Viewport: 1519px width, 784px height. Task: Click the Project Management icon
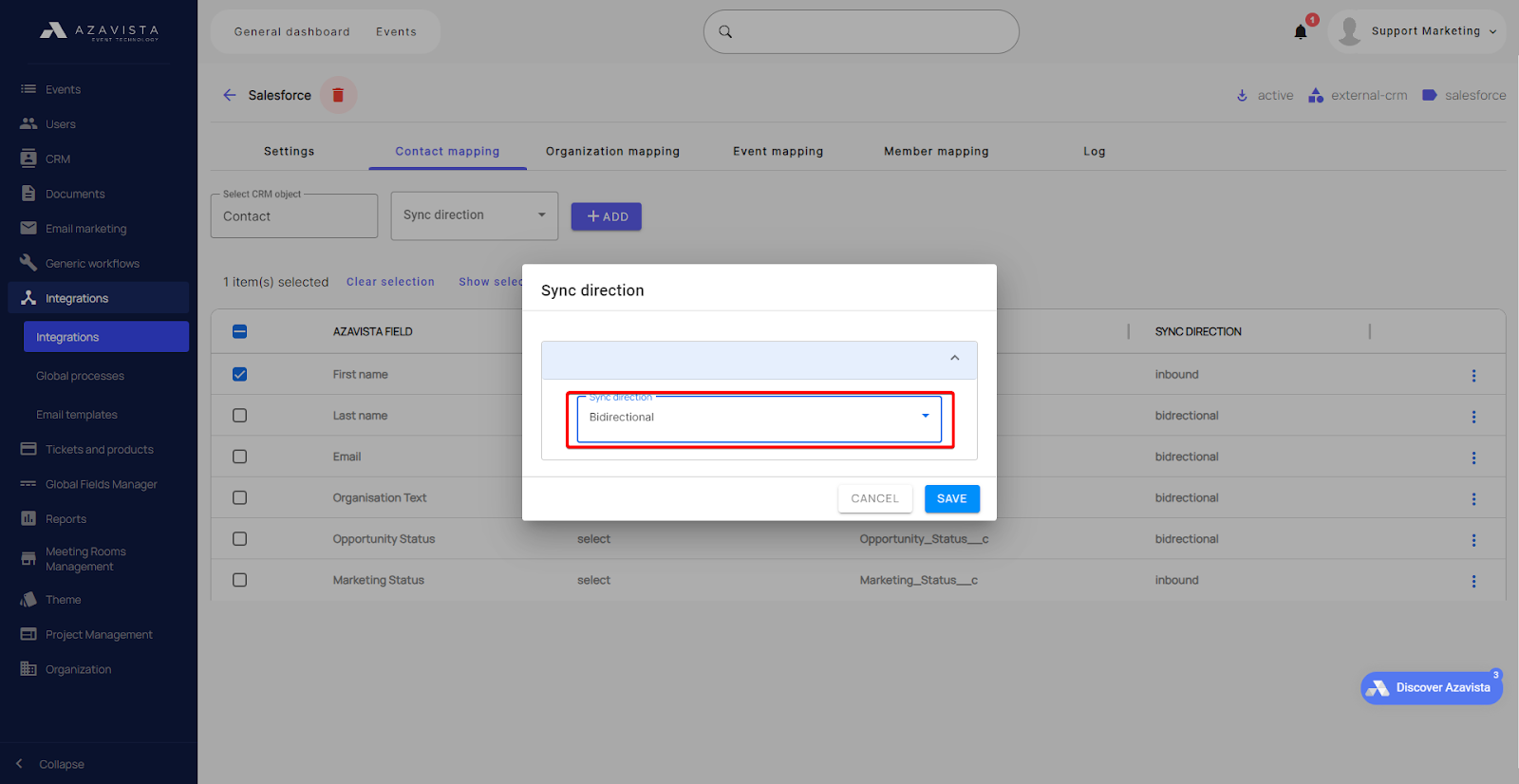(x=28, y=634)
